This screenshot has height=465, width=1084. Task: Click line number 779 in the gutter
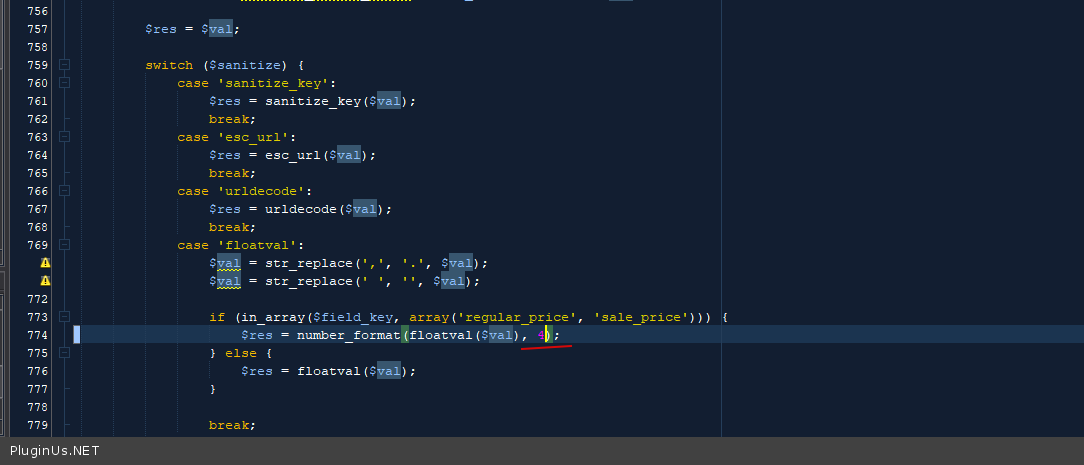pyautogui.click(x=37, y=425)
